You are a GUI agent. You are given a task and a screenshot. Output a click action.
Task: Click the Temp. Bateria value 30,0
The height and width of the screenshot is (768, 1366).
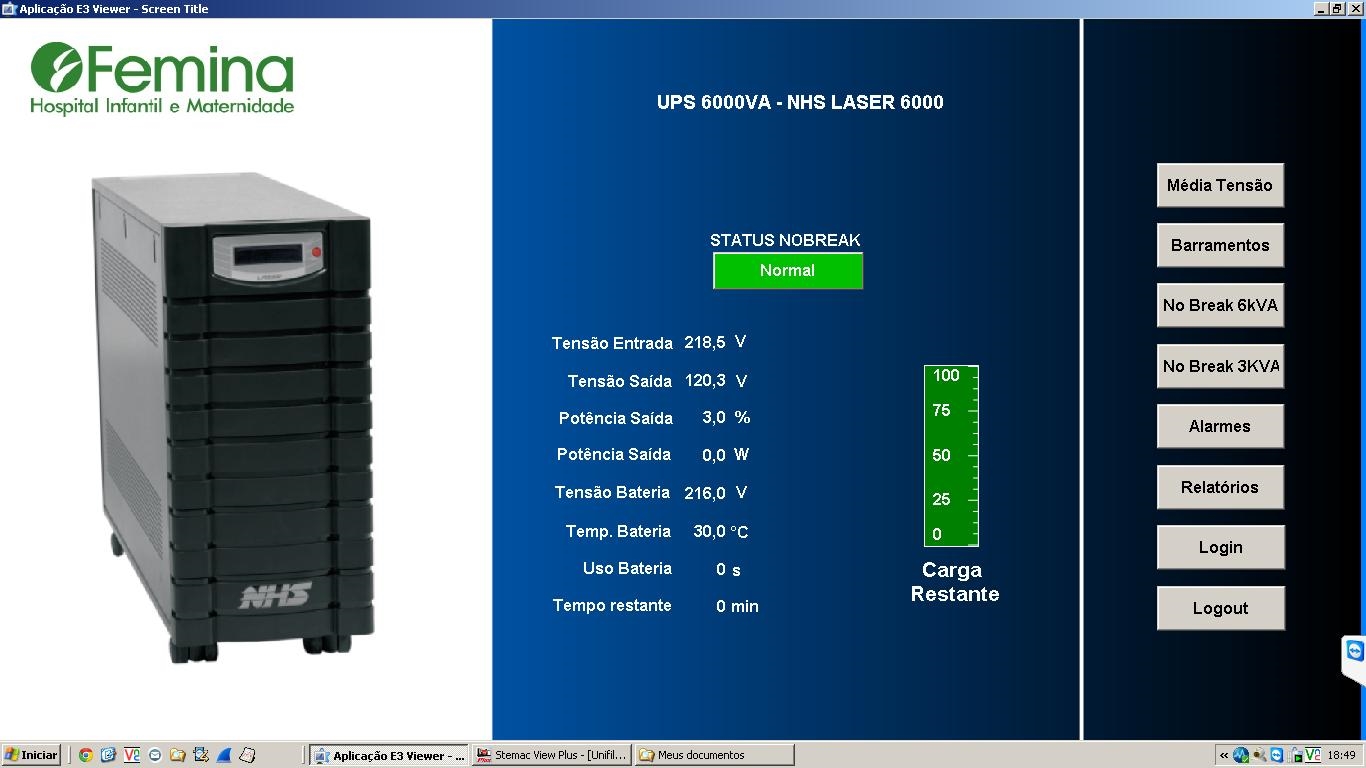tap(710, 531)
